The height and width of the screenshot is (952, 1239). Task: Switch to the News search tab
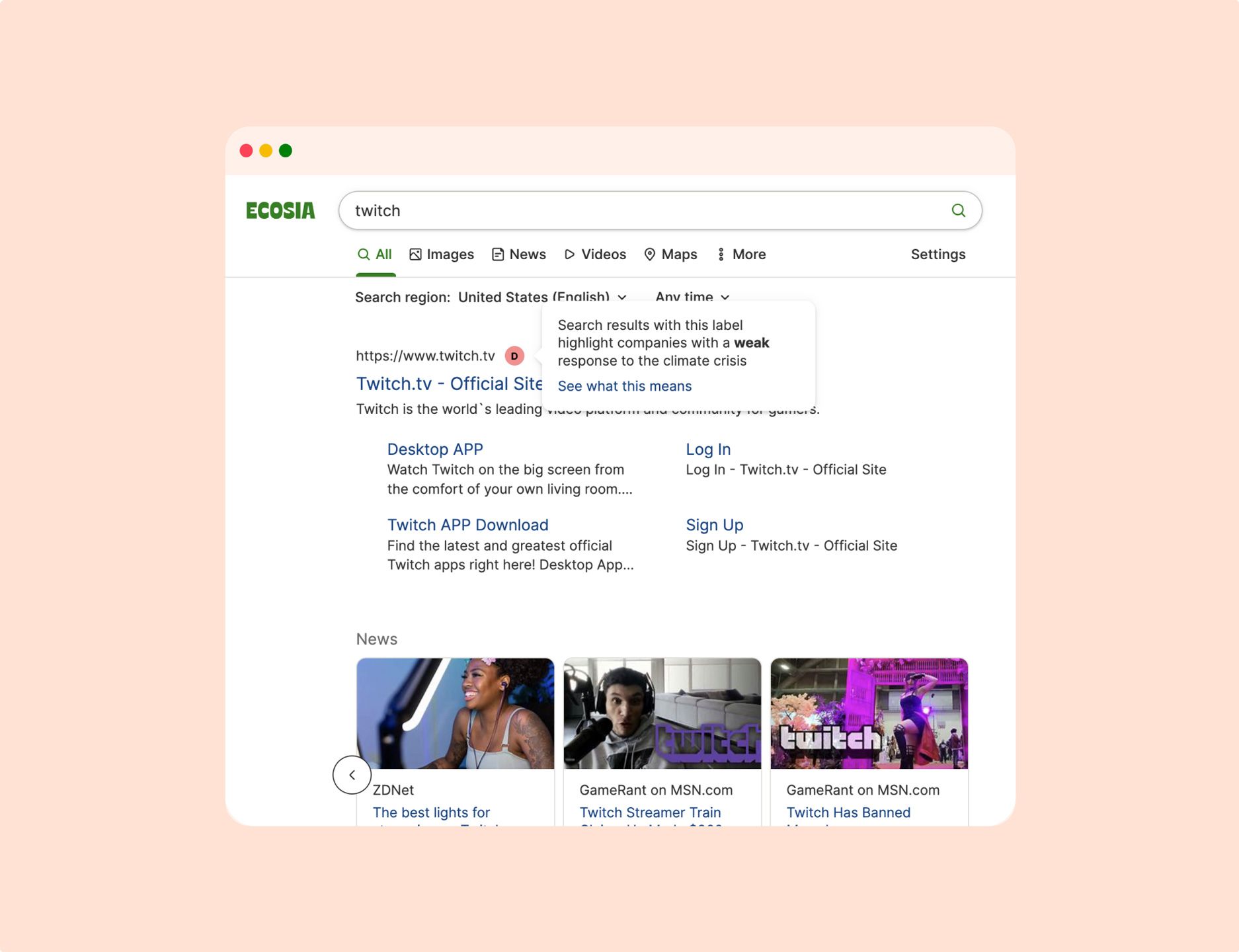pyautogui.click(x=519, y=255)
